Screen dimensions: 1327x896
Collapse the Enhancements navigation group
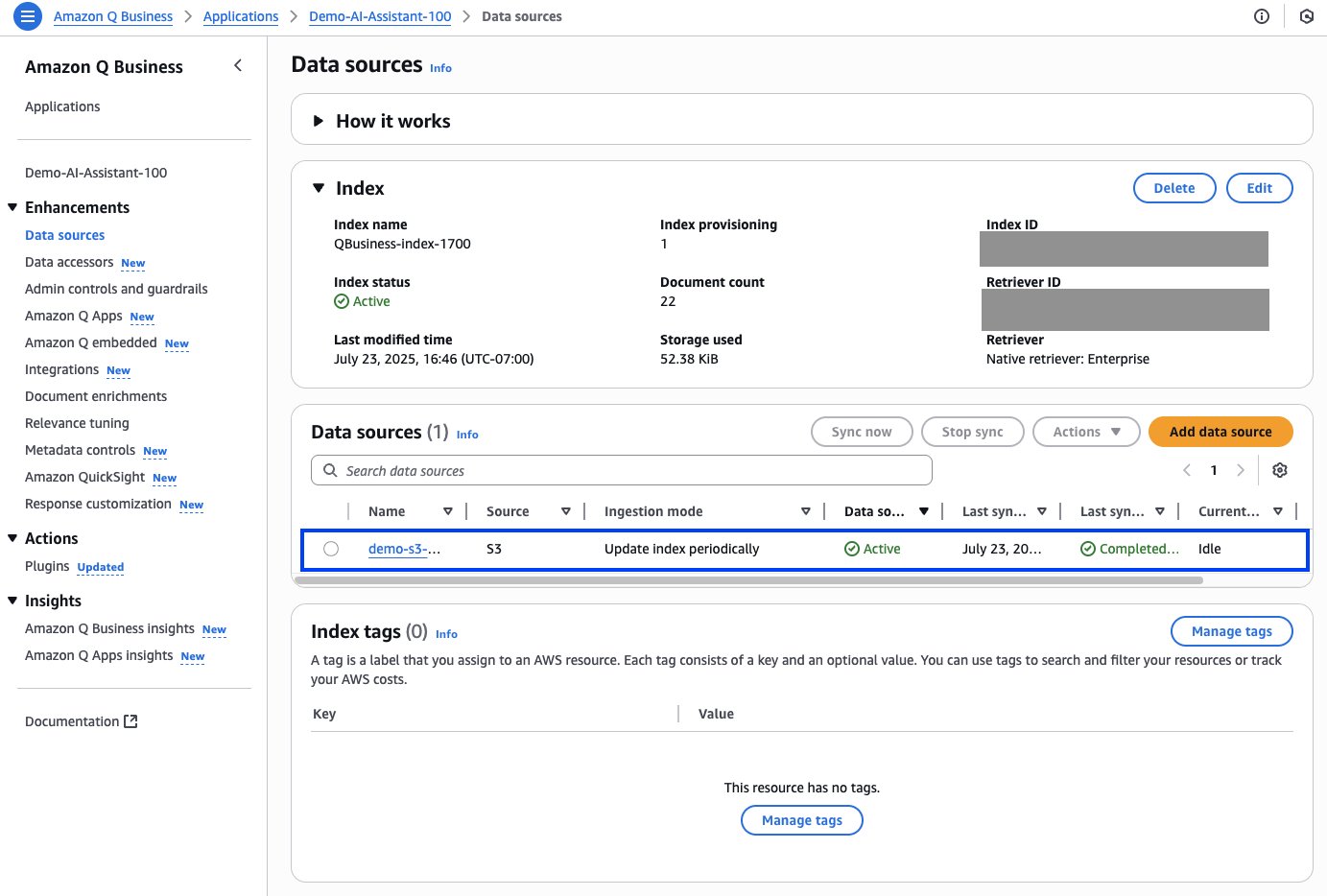click(12, 207)
